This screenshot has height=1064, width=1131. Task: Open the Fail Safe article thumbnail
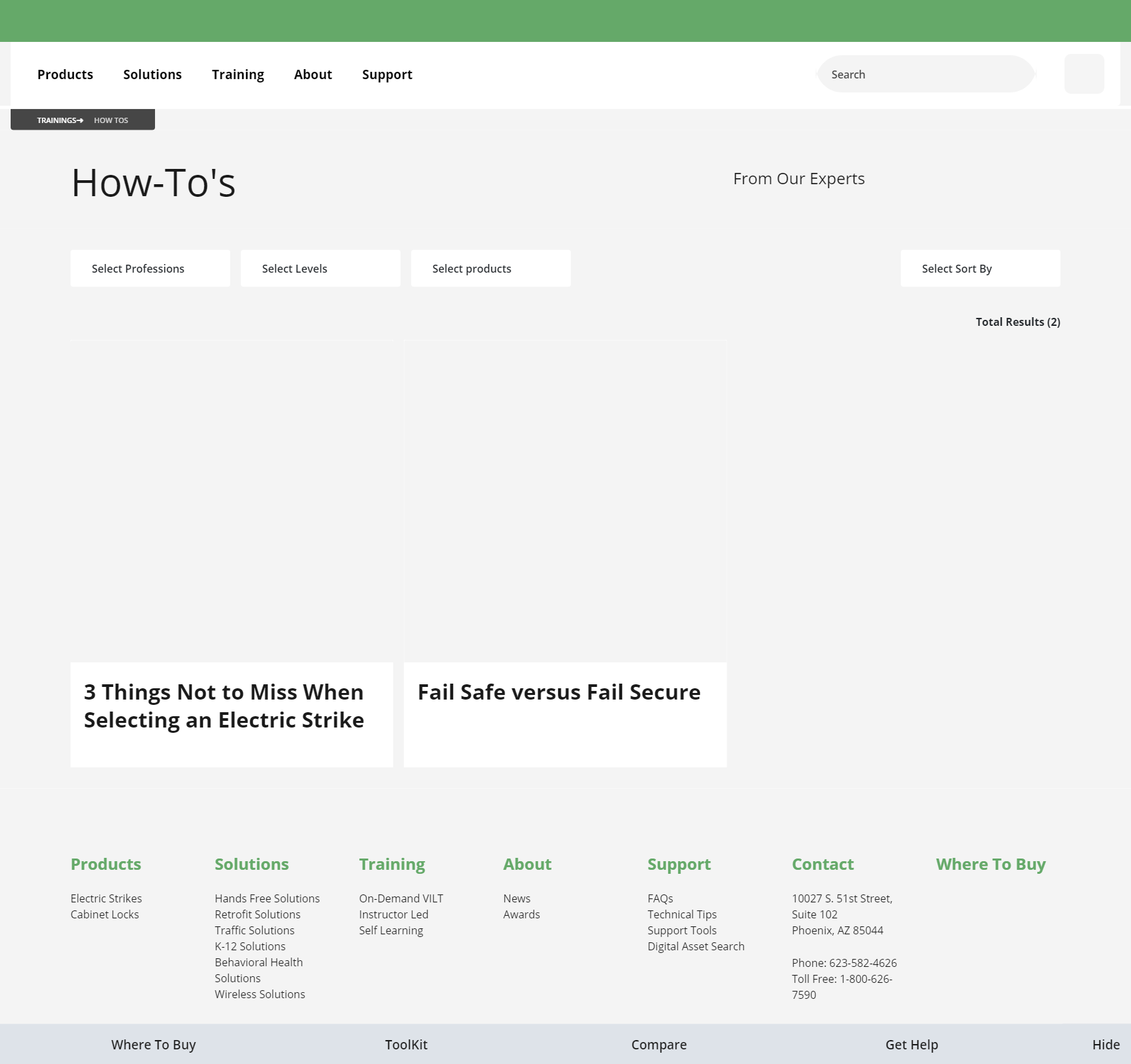565,501
